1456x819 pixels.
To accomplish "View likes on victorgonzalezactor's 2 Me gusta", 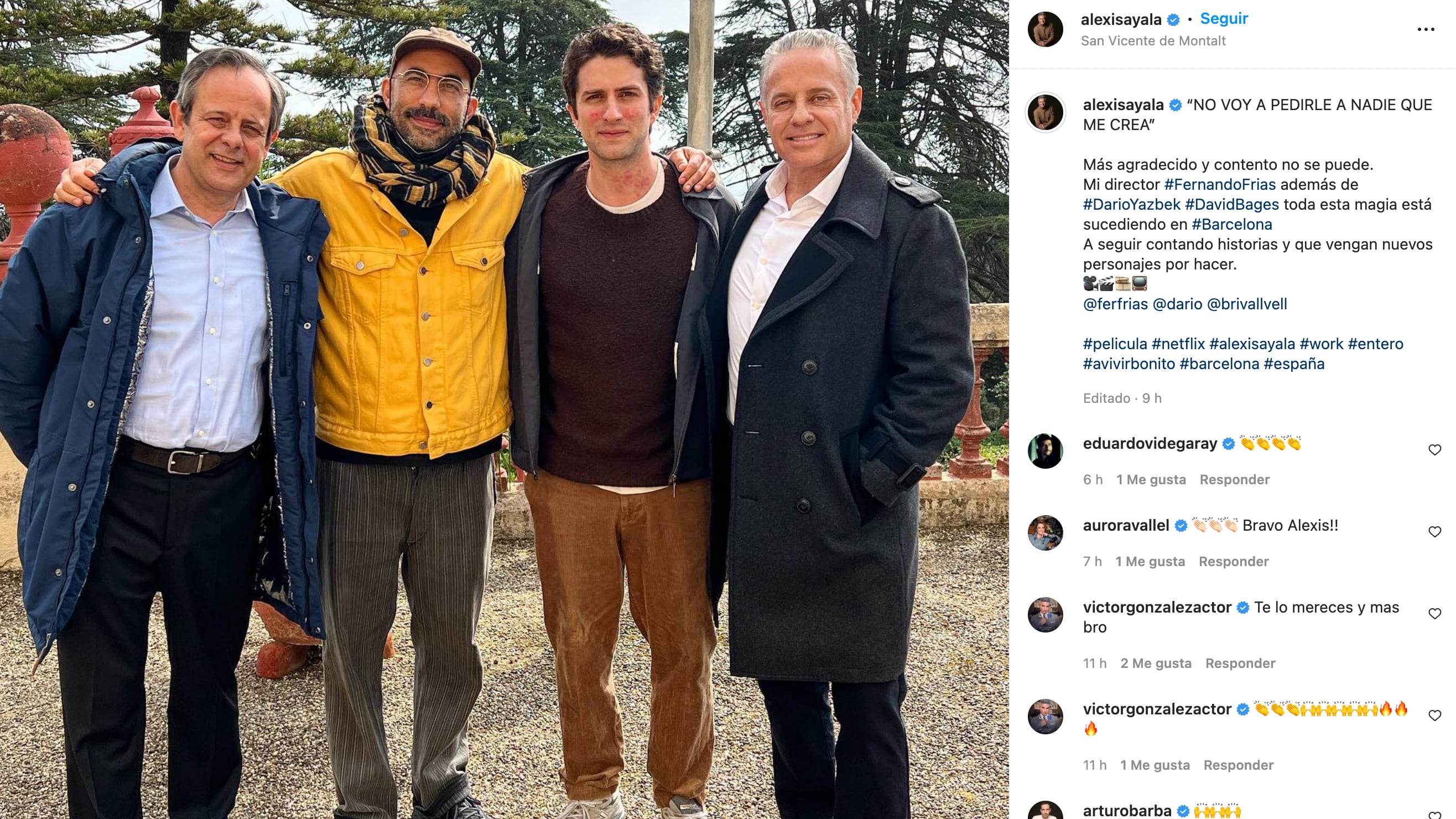I will tap(1156, 664).
